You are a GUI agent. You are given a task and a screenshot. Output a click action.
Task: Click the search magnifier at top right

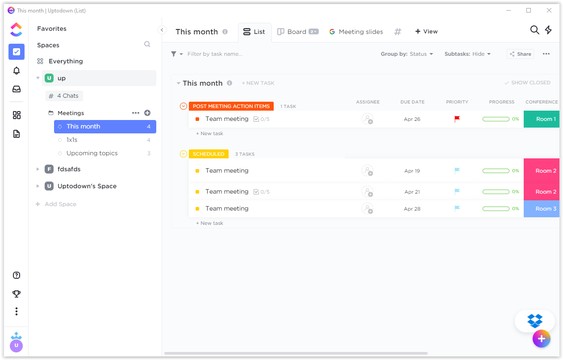(x=534, y=30)
